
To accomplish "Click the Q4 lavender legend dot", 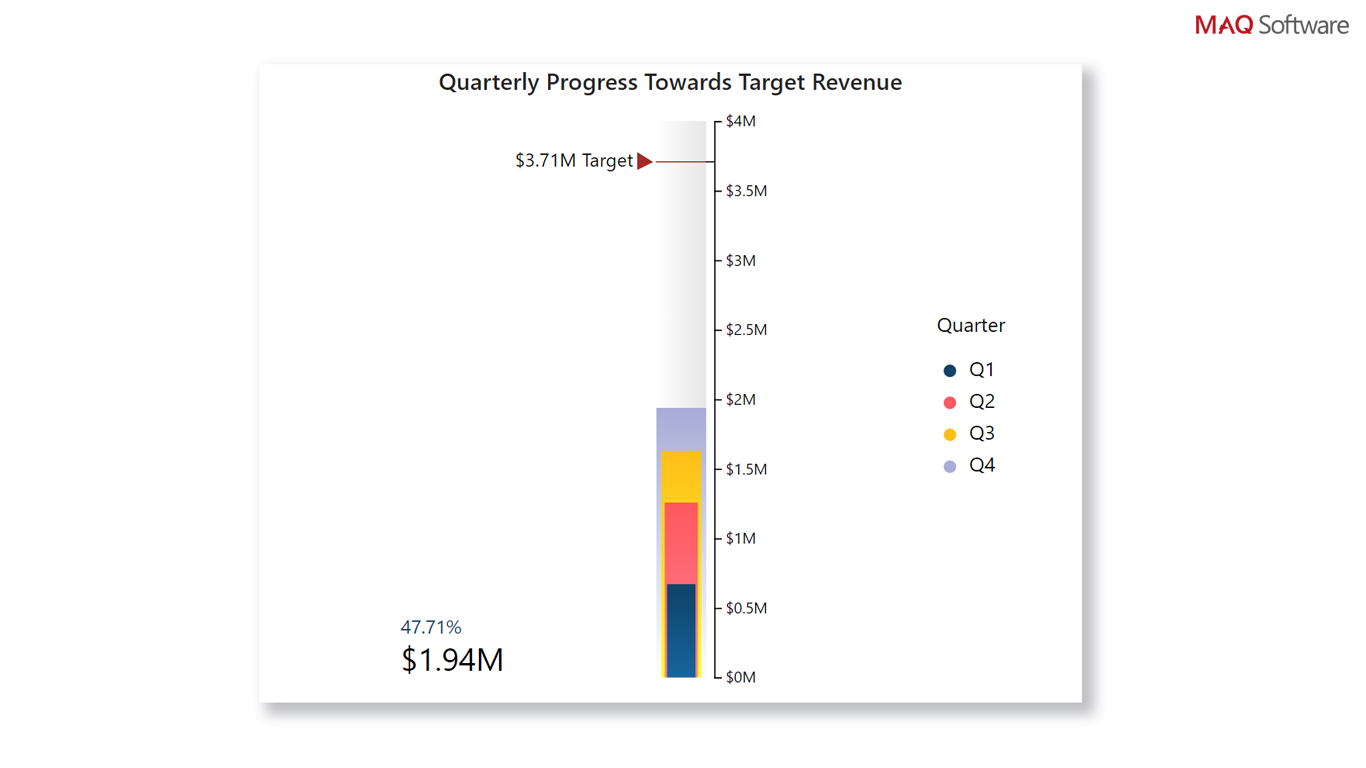I will click(x=950, y=466).
